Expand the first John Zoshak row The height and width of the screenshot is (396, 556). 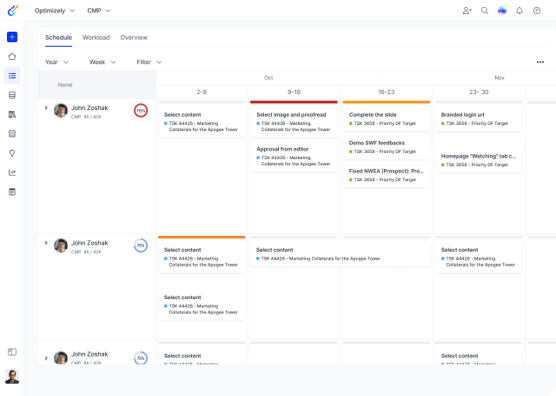click(x=46, y=108)
